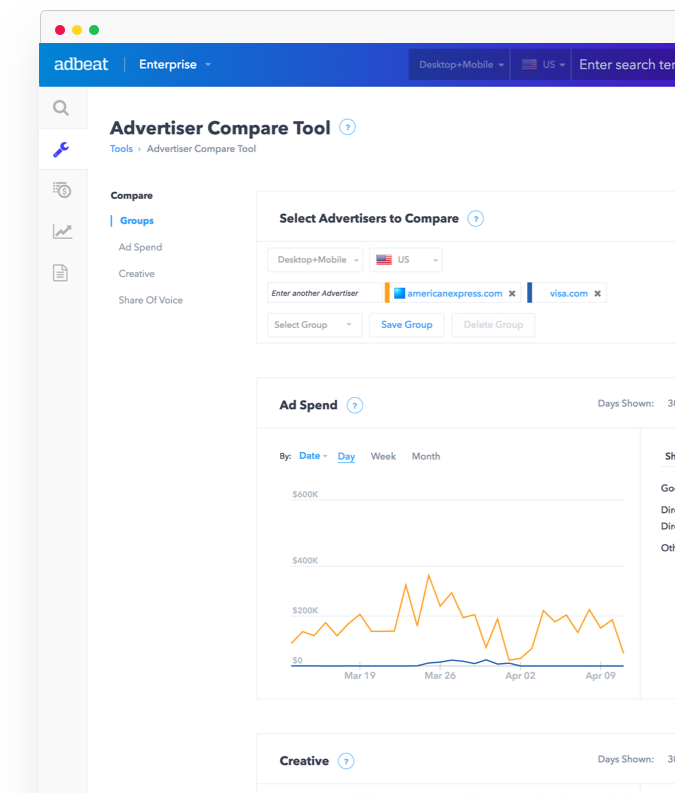Image resolution: width=675 pixels, height=793 pixels.
Task: Click the Tools breadcrumb link
Action: point(121,149)
